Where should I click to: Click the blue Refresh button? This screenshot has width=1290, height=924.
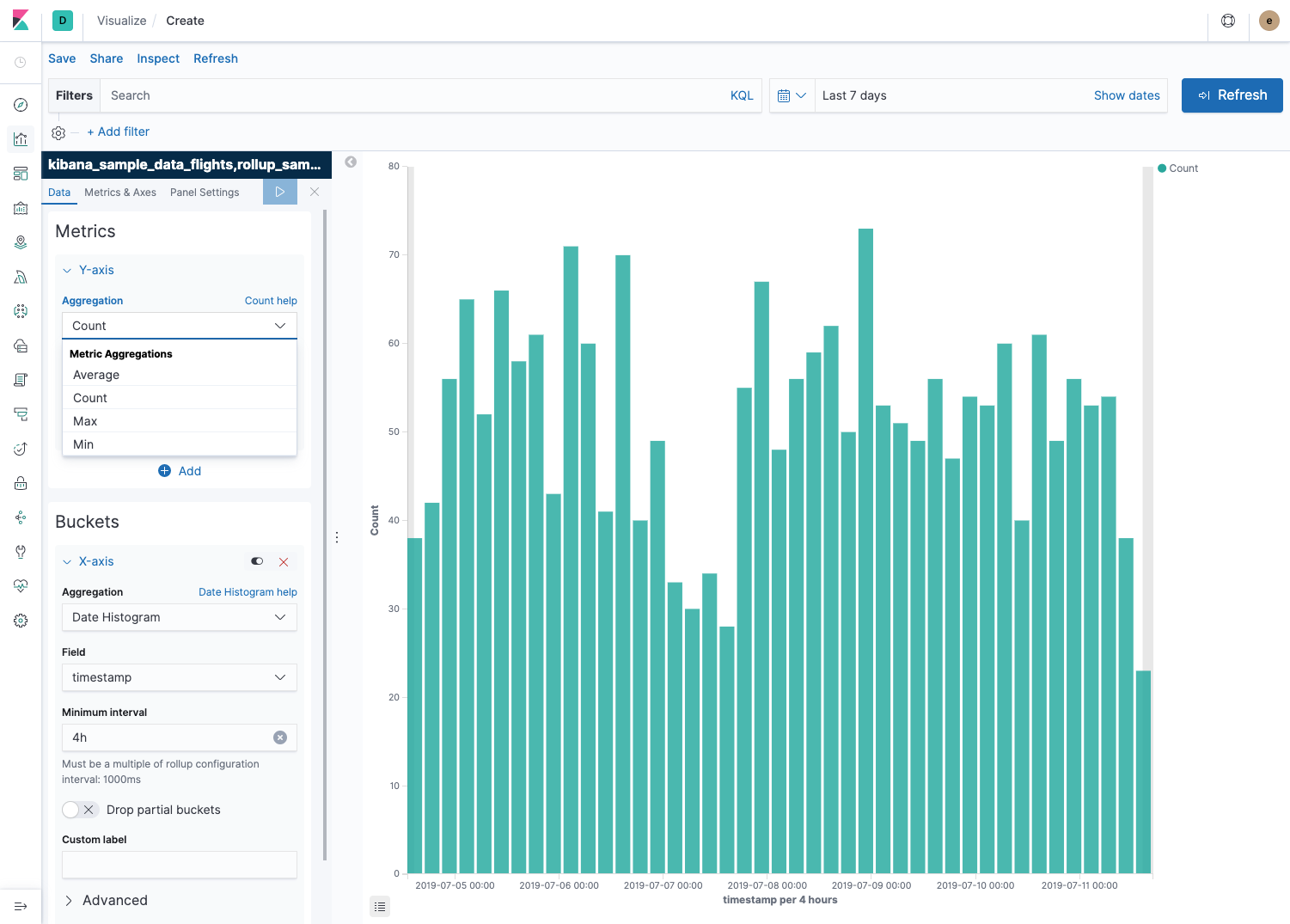pos(1232,95)
